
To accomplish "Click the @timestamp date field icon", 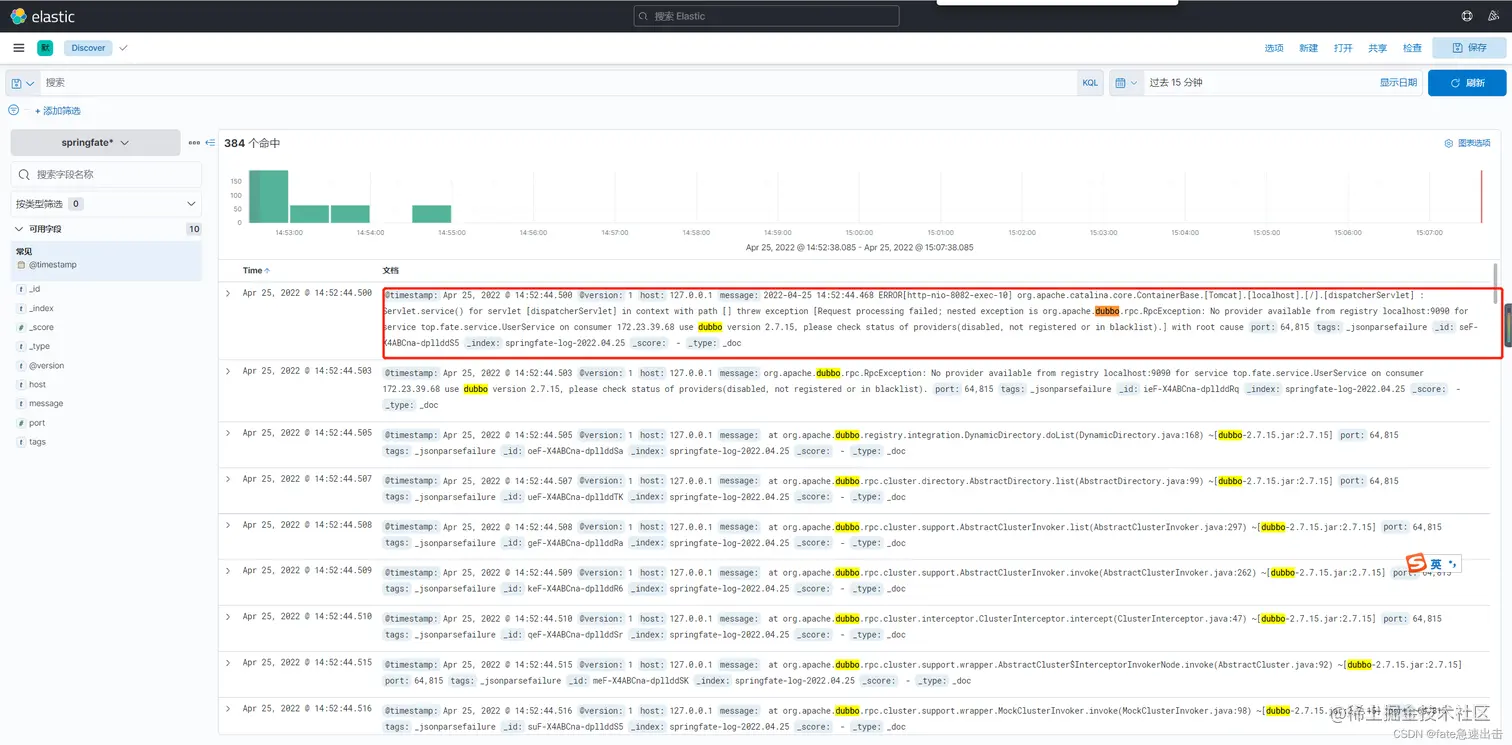I will click(21, 265).
